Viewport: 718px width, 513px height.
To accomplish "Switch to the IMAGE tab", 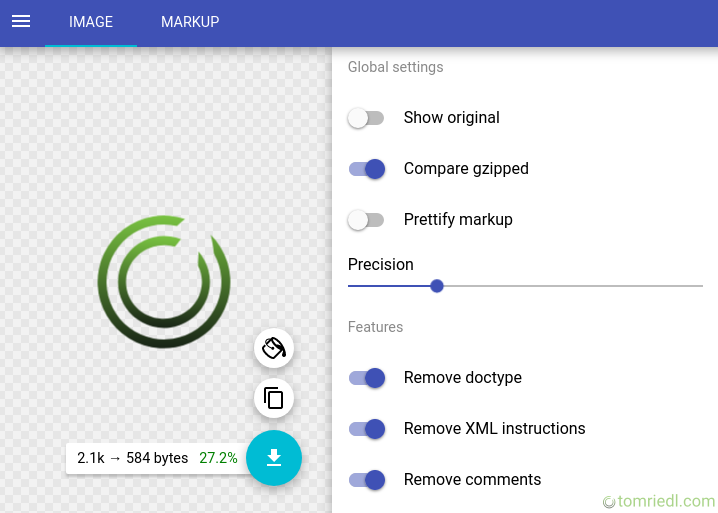I will click(x=91, y=22).
